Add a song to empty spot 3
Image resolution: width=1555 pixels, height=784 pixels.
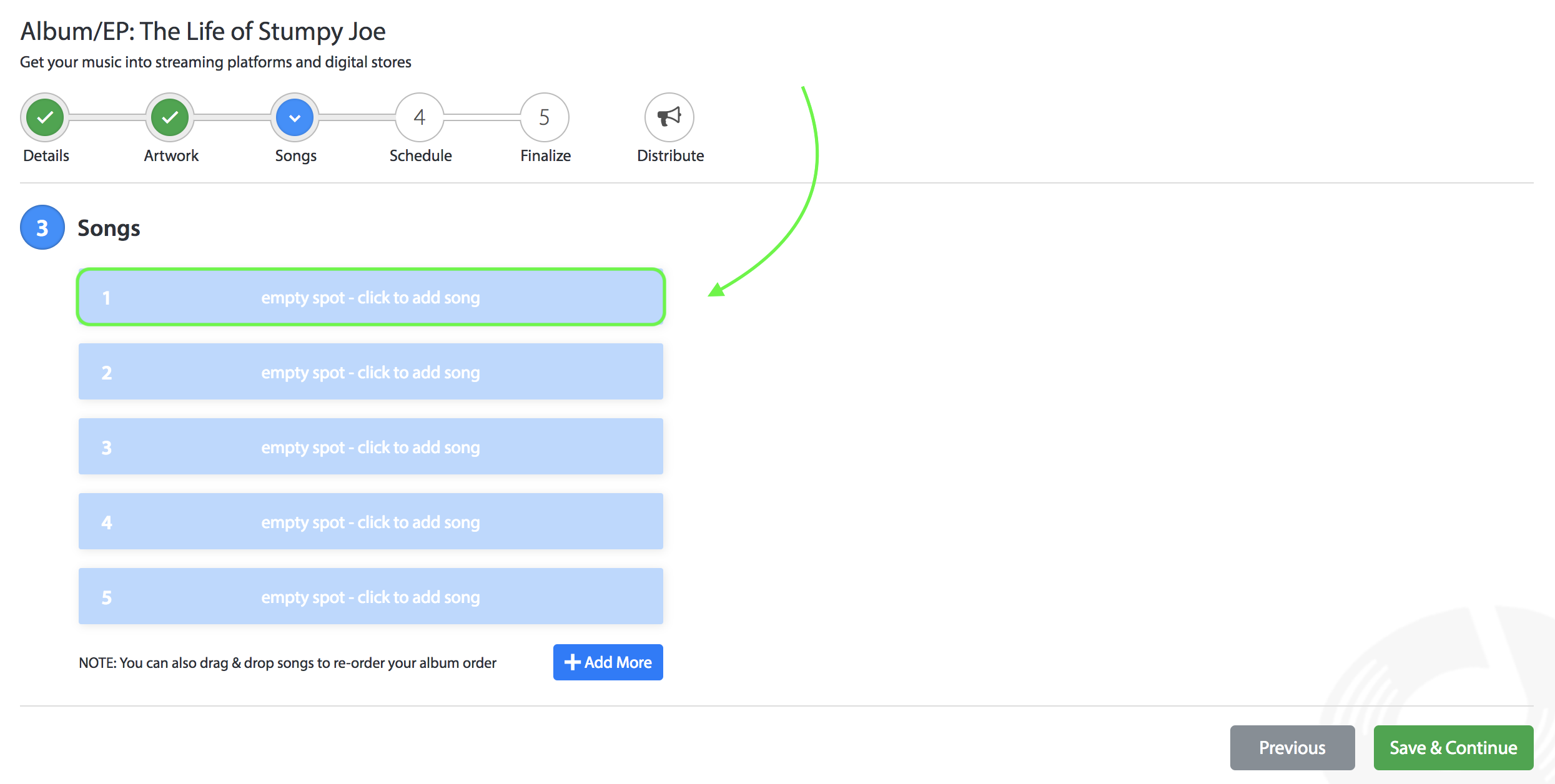[371, 446]
